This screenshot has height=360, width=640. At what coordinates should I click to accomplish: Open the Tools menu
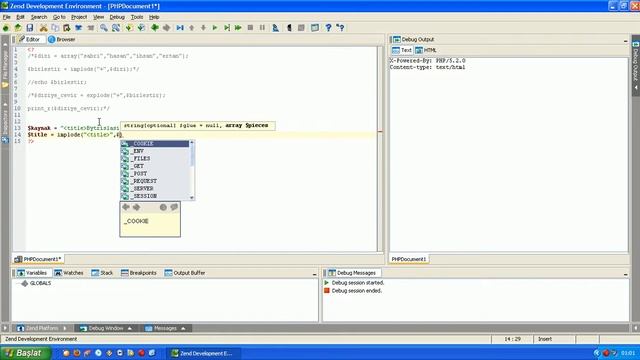(137, 17)
